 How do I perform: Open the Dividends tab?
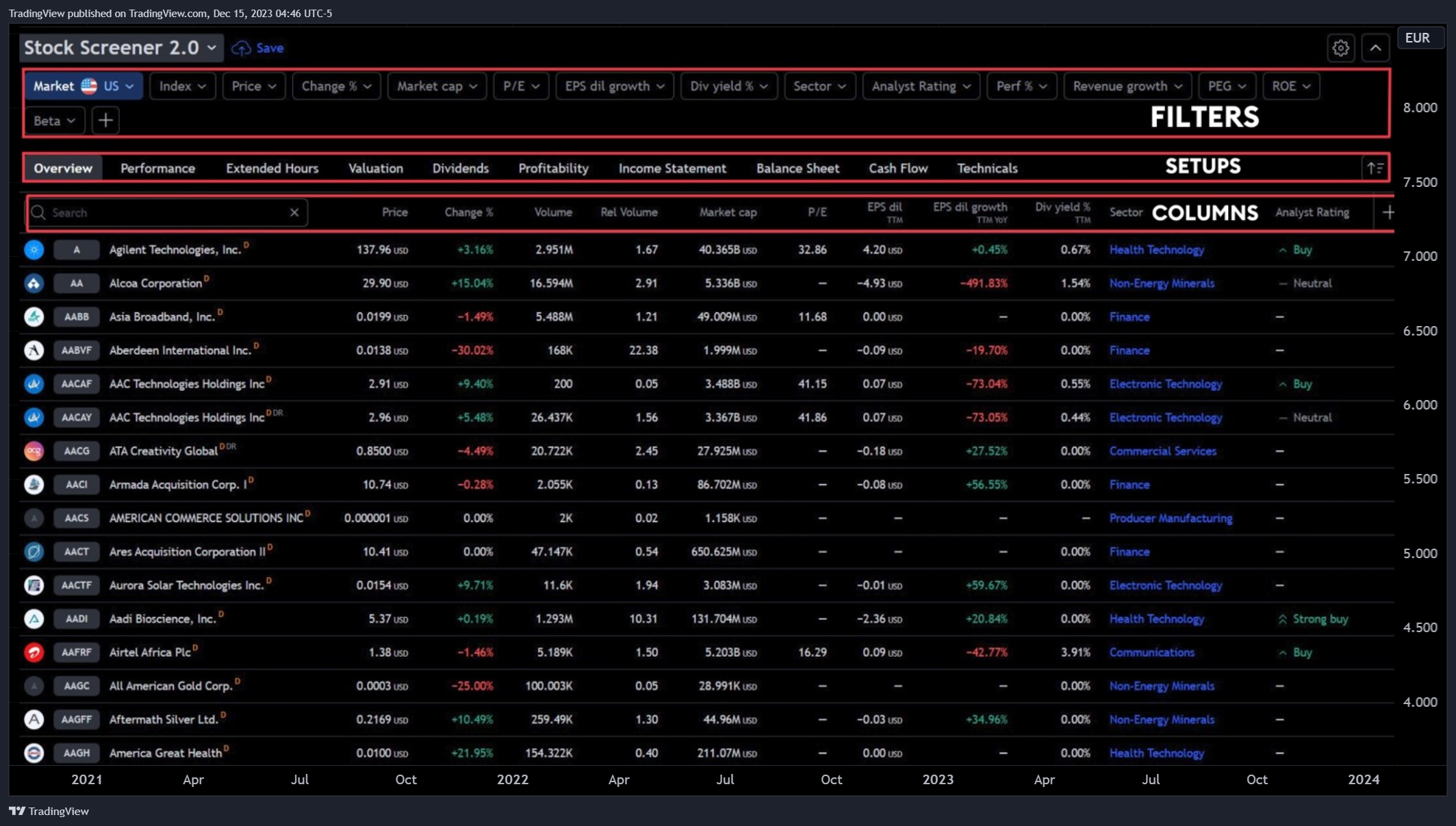pyautogui.click(x=461, y=168)
